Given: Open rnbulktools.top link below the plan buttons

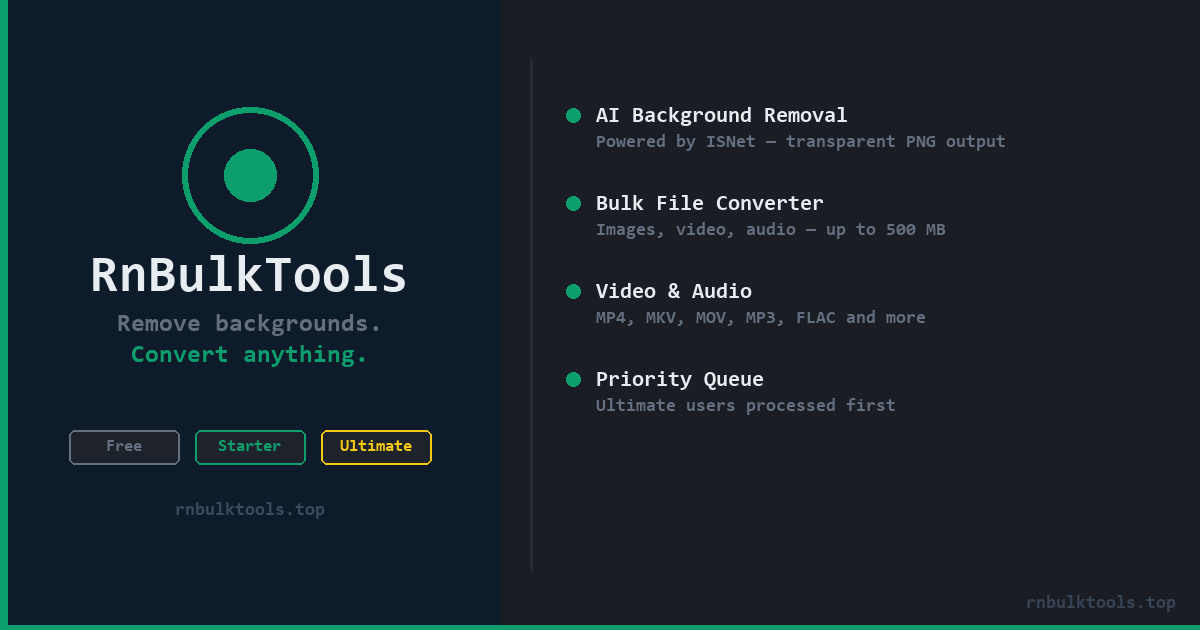Looking at the screenshot, I should [x=250, y=509].
